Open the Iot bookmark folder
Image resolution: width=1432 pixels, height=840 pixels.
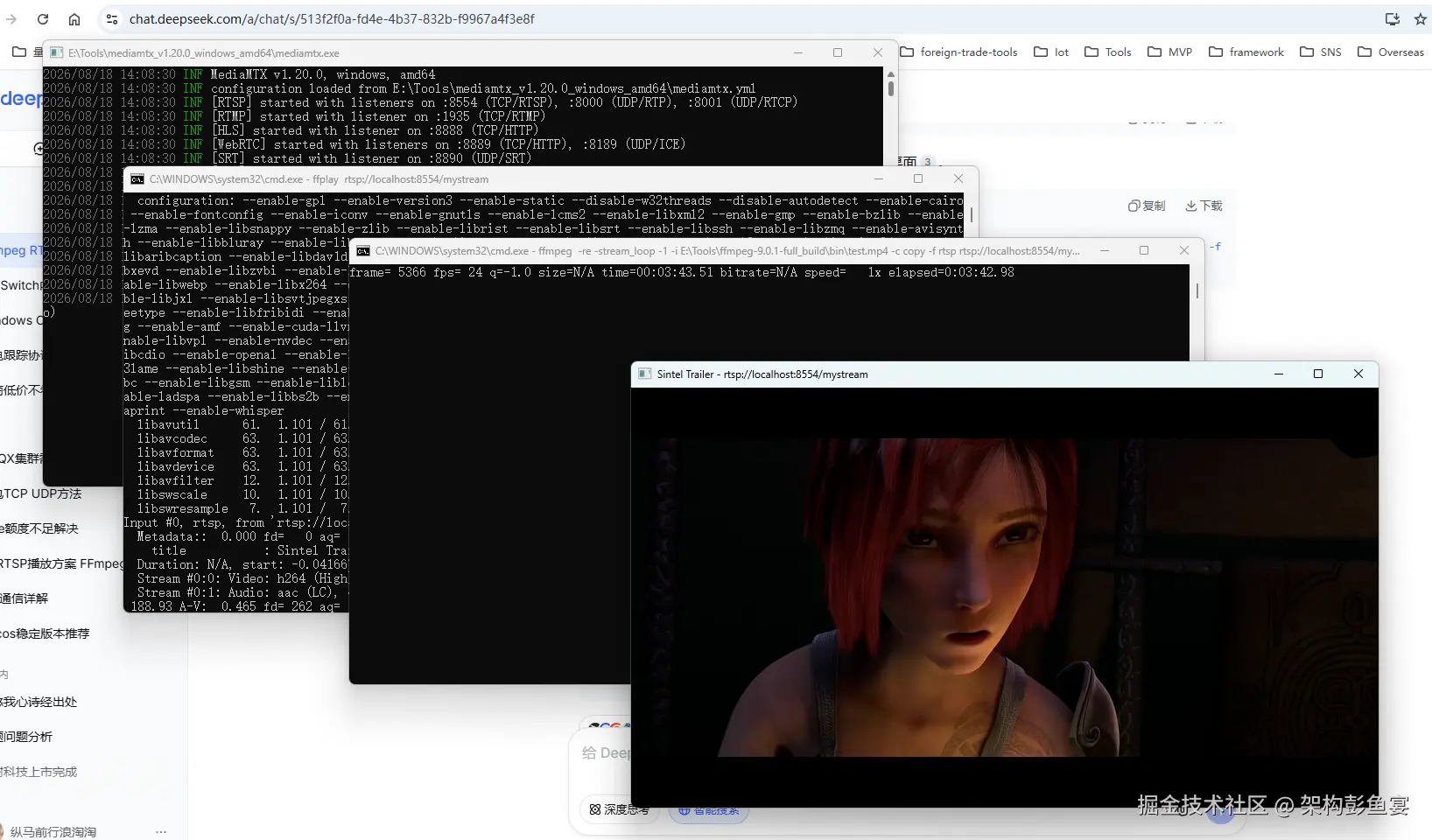(1051, 52)
